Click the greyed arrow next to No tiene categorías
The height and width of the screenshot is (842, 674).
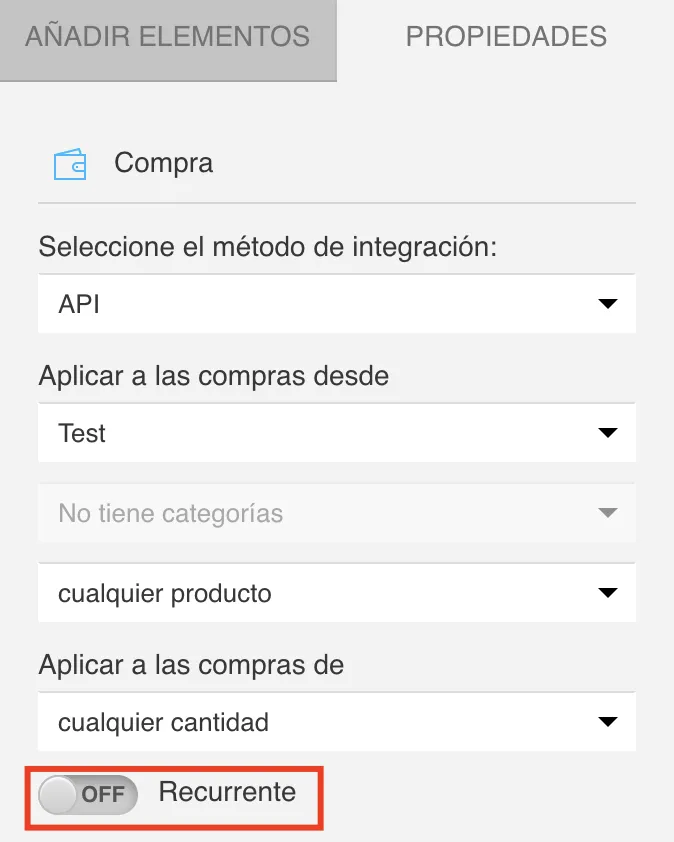pos(607,513)
